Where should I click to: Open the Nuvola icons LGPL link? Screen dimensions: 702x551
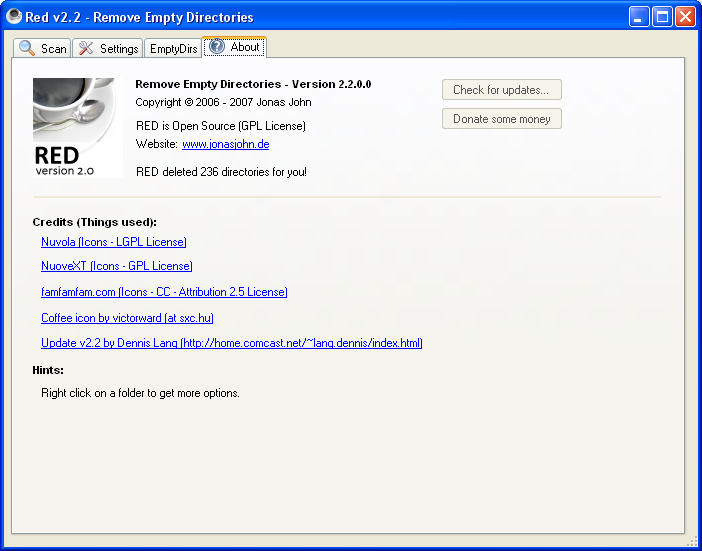pos(114,242)
